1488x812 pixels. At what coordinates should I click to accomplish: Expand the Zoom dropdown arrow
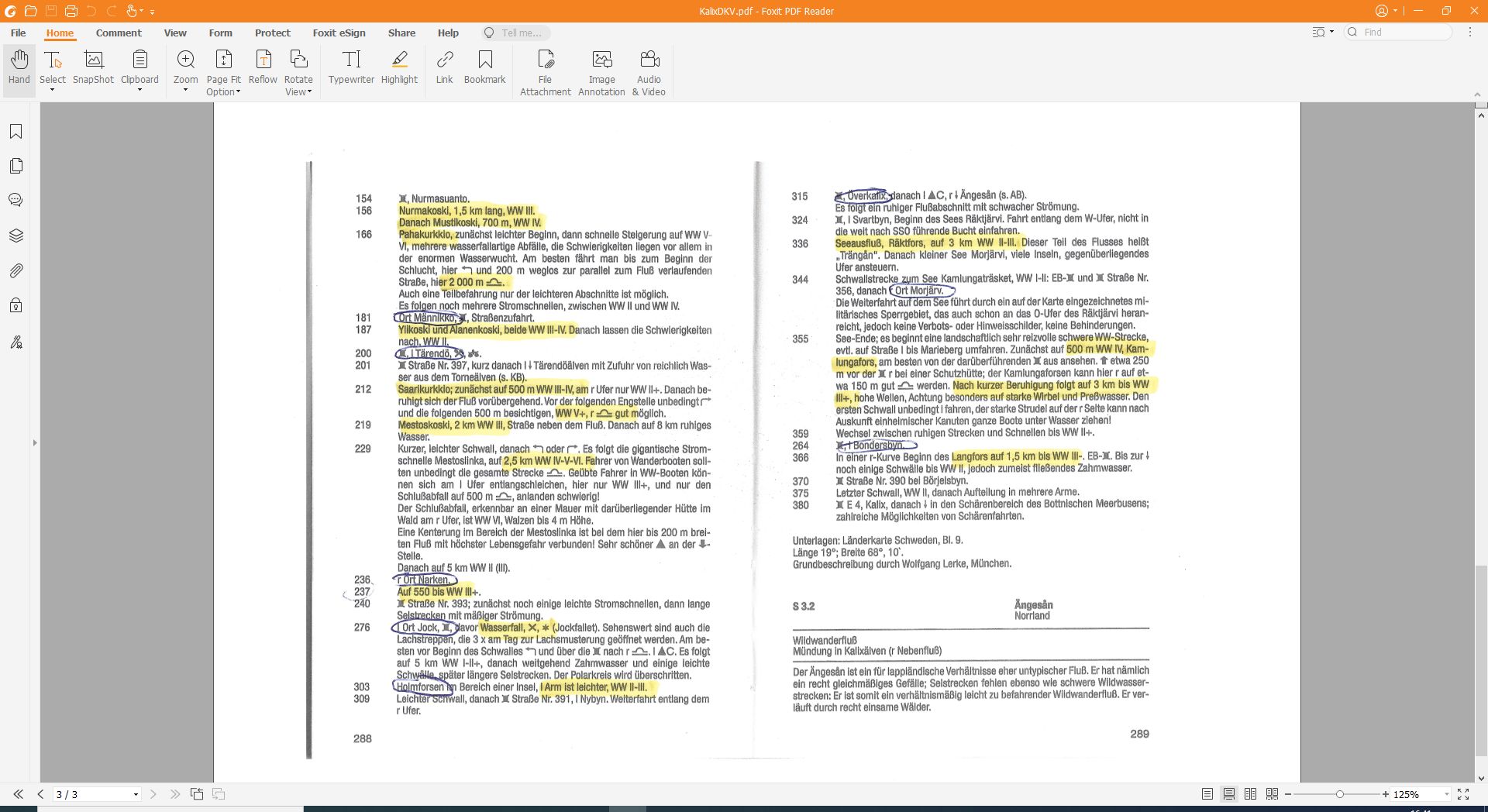click(186, 91)
